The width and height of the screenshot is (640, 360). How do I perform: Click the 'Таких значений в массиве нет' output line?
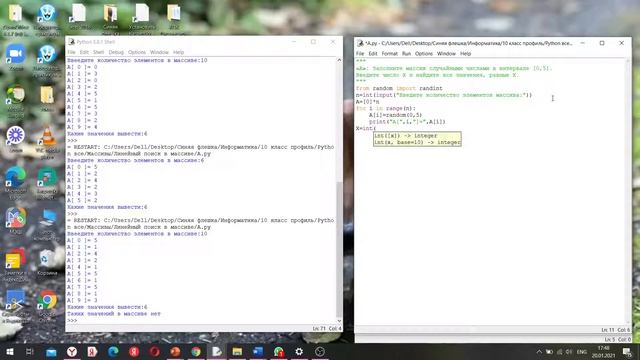[114, 314]
